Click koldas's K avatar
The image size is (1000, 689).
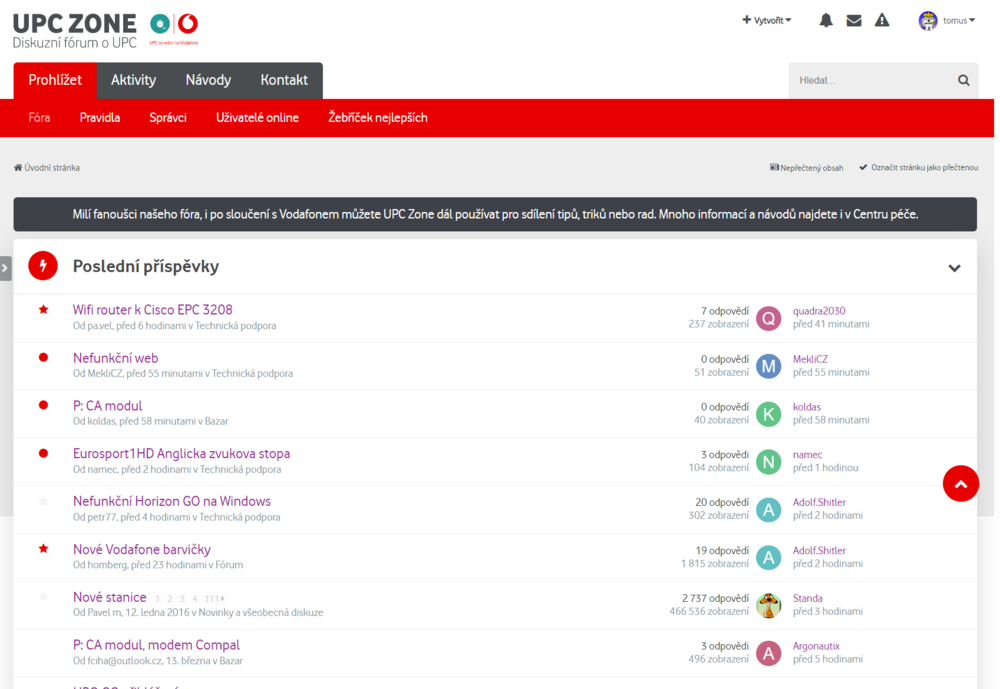768,414
